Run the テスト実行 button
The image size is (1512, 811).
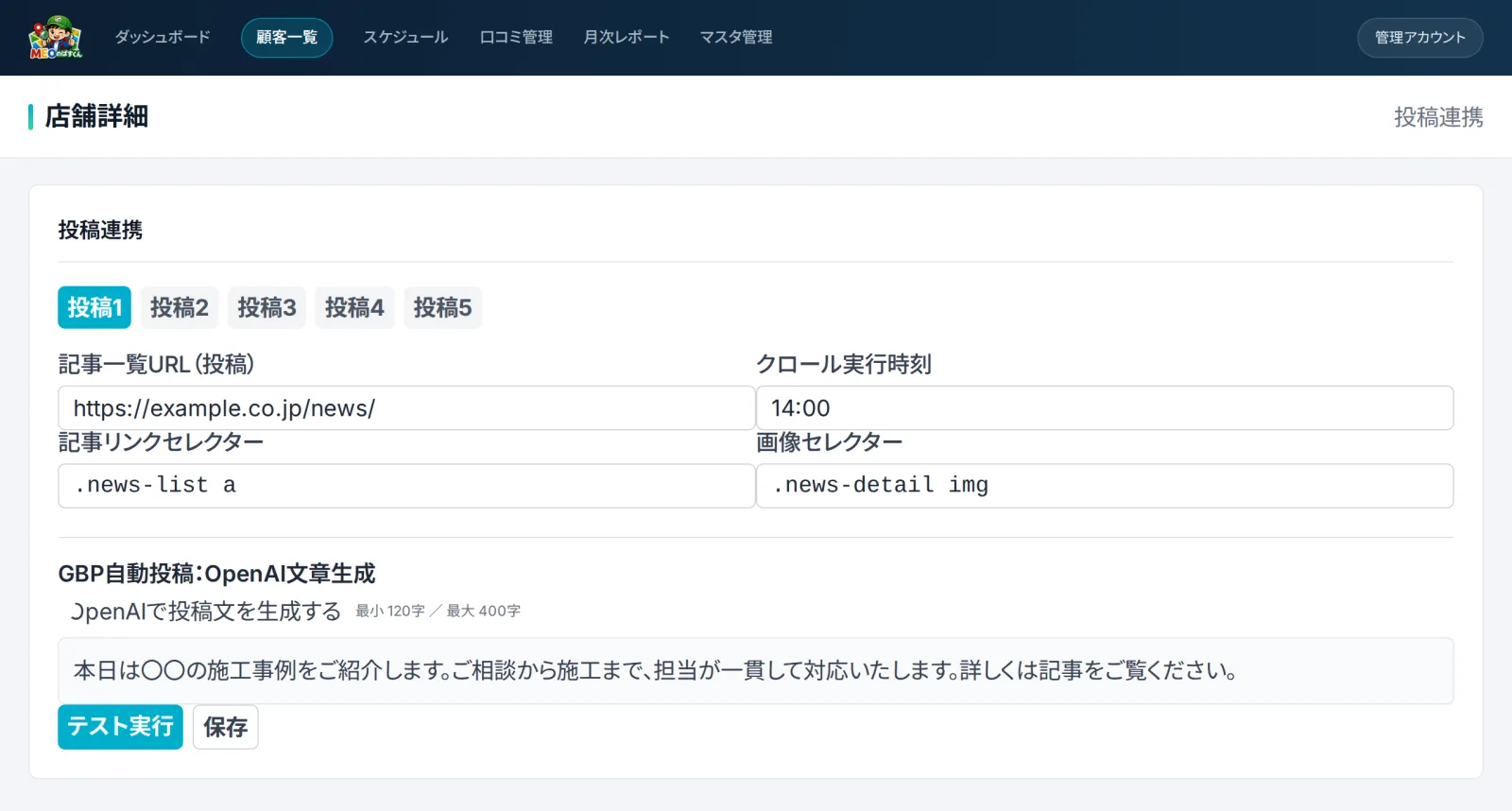coord(120,727)
